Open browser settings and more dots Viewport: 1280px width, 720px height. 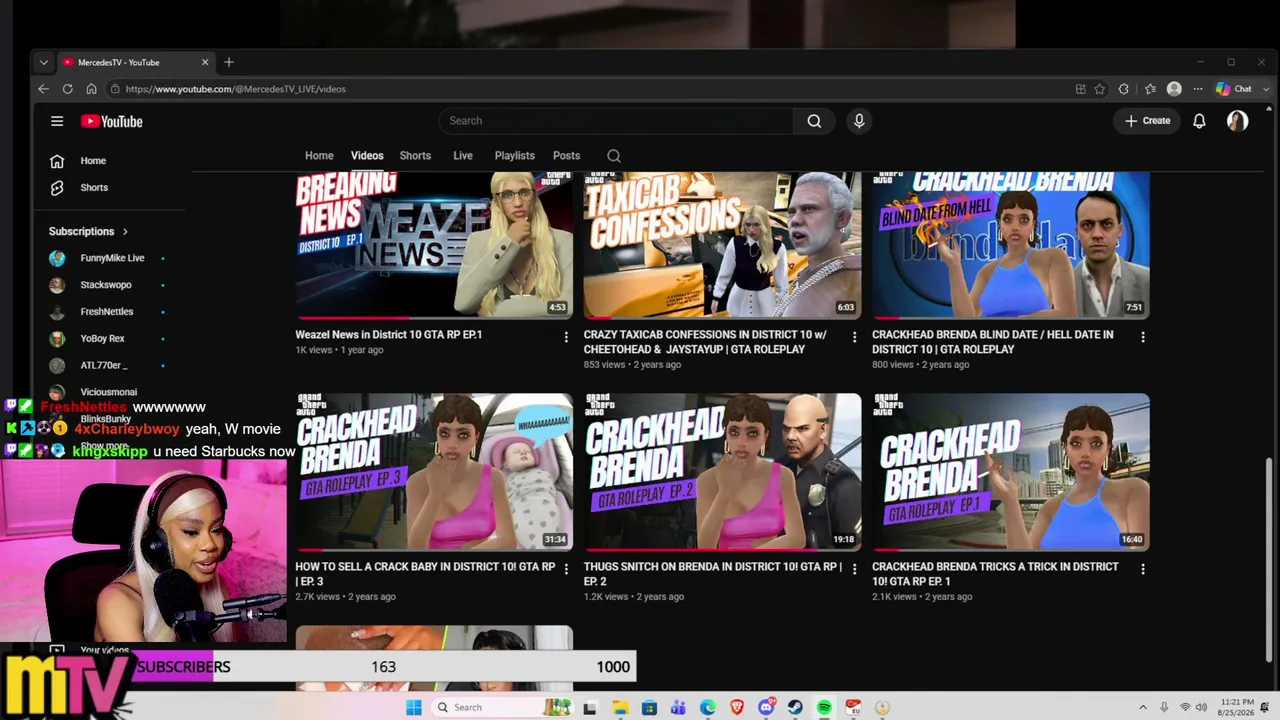click(1197, 89)
